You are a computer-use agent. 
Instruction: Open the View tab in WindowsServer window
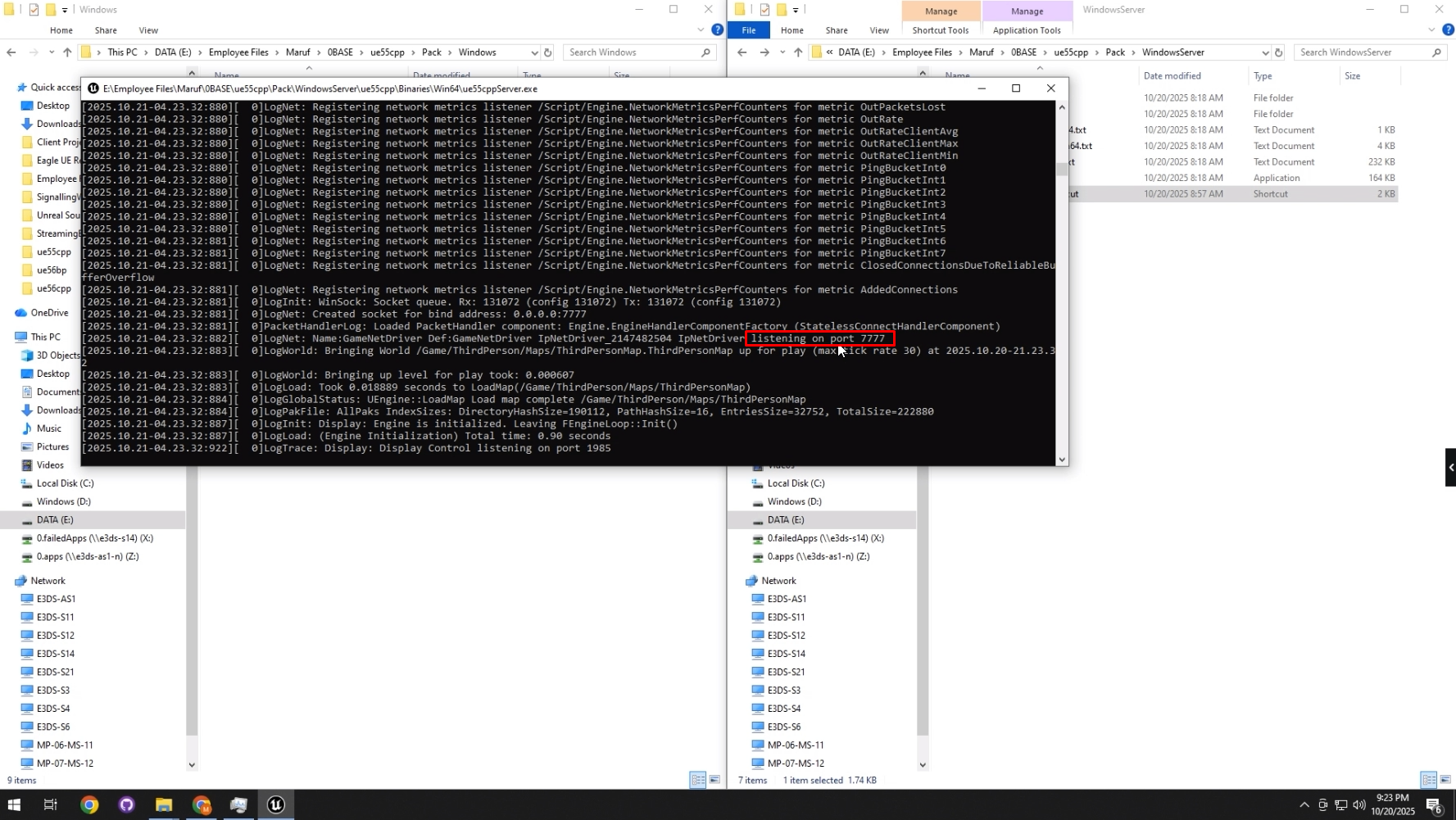879,30
